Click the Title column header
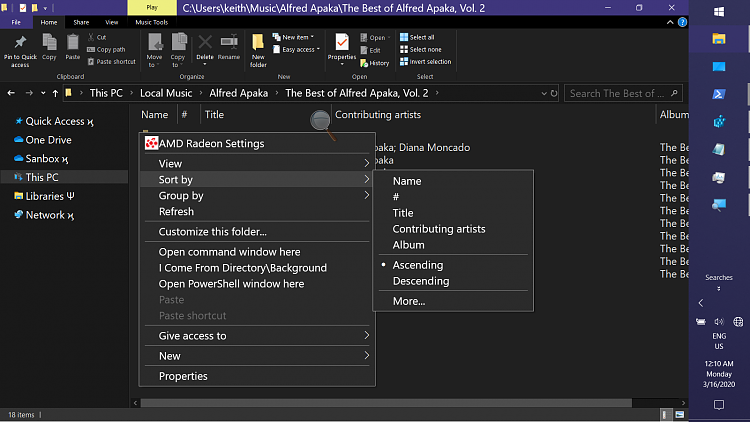Screen dimensions: 750x422 coord(214,115)
